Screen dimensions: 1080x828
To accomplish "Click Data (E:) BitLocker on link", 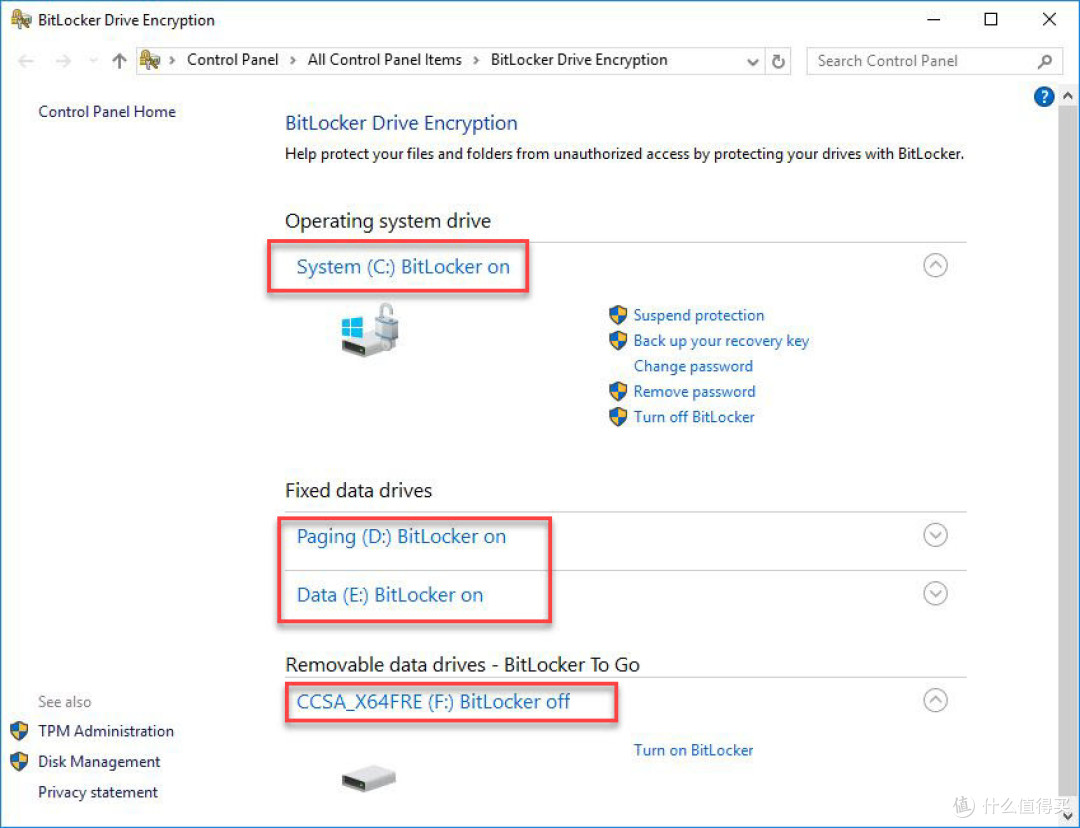I will pyautogui.click(x=390, y=594).
